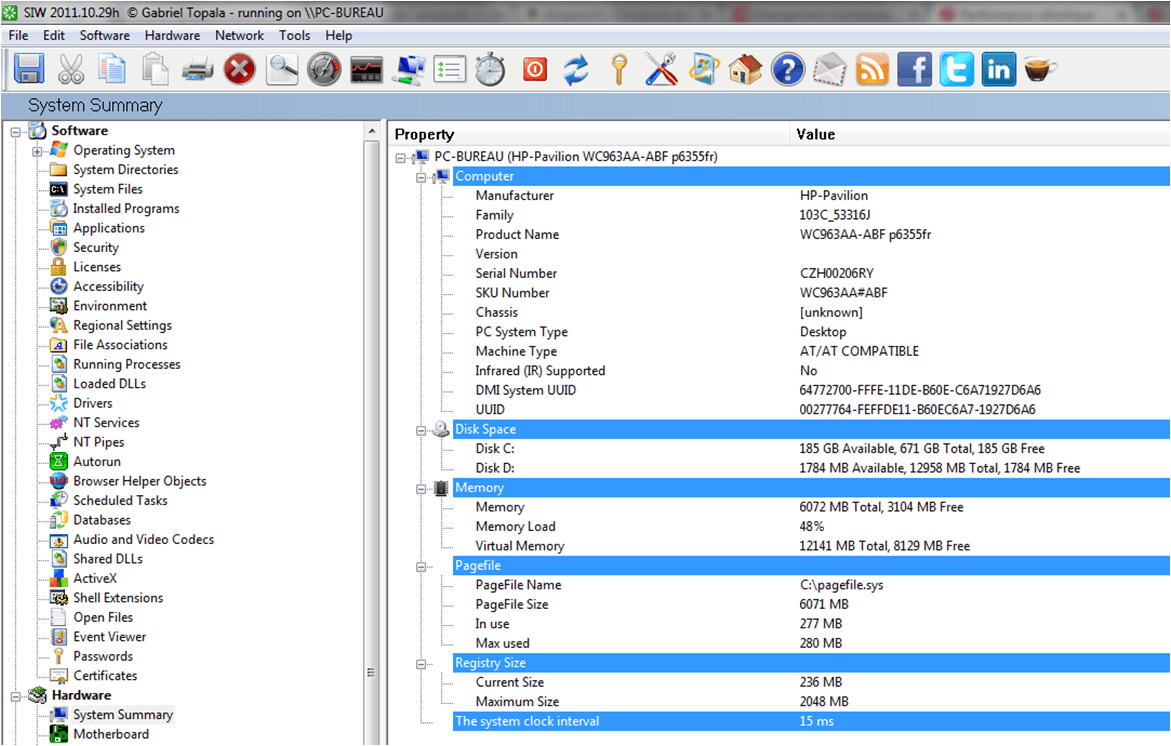Click the Facebook icon in toolbar

tap(914, 69)
